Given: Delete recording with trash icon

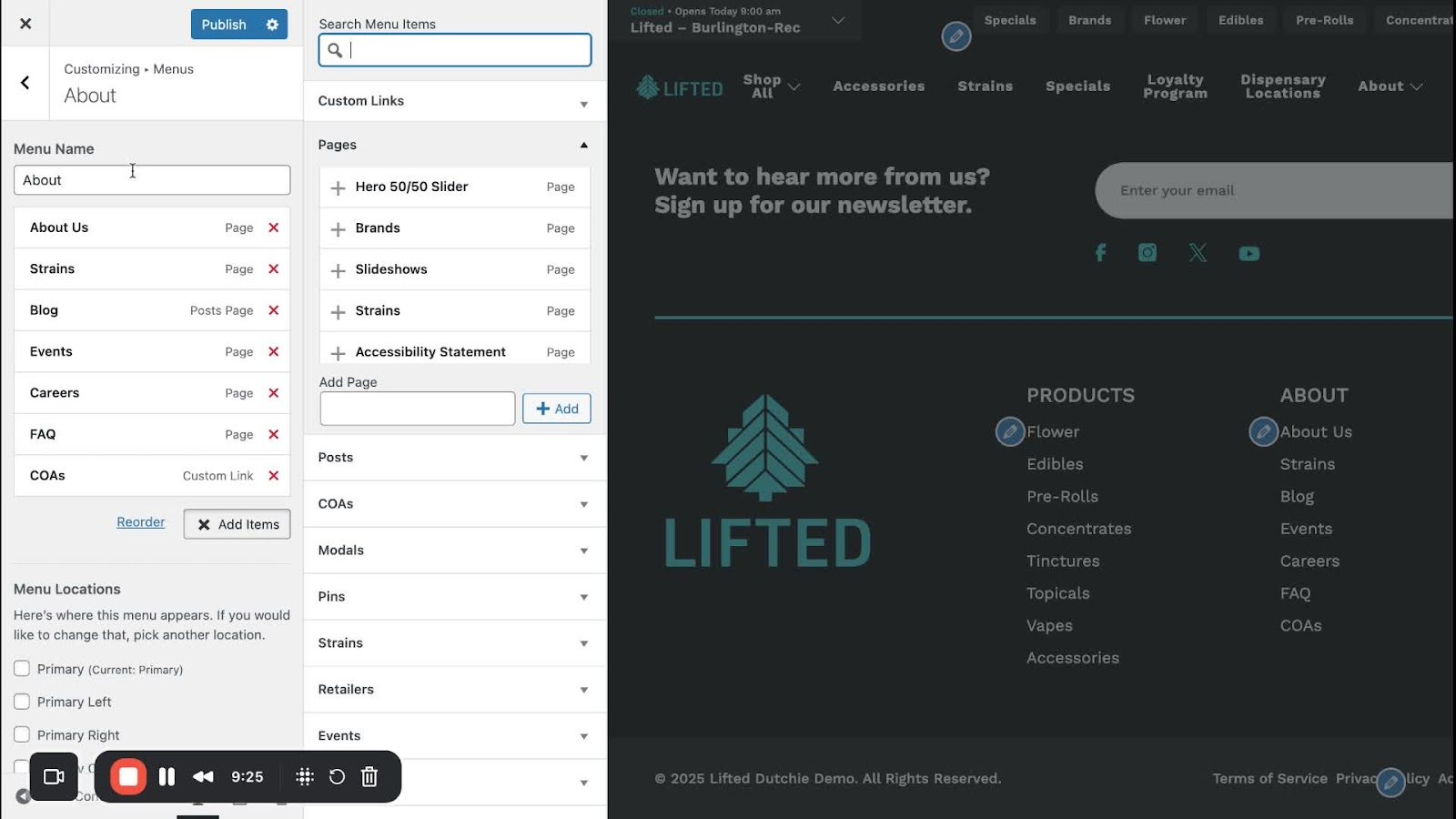Looking at the screenshot, I should coord(369,777).
